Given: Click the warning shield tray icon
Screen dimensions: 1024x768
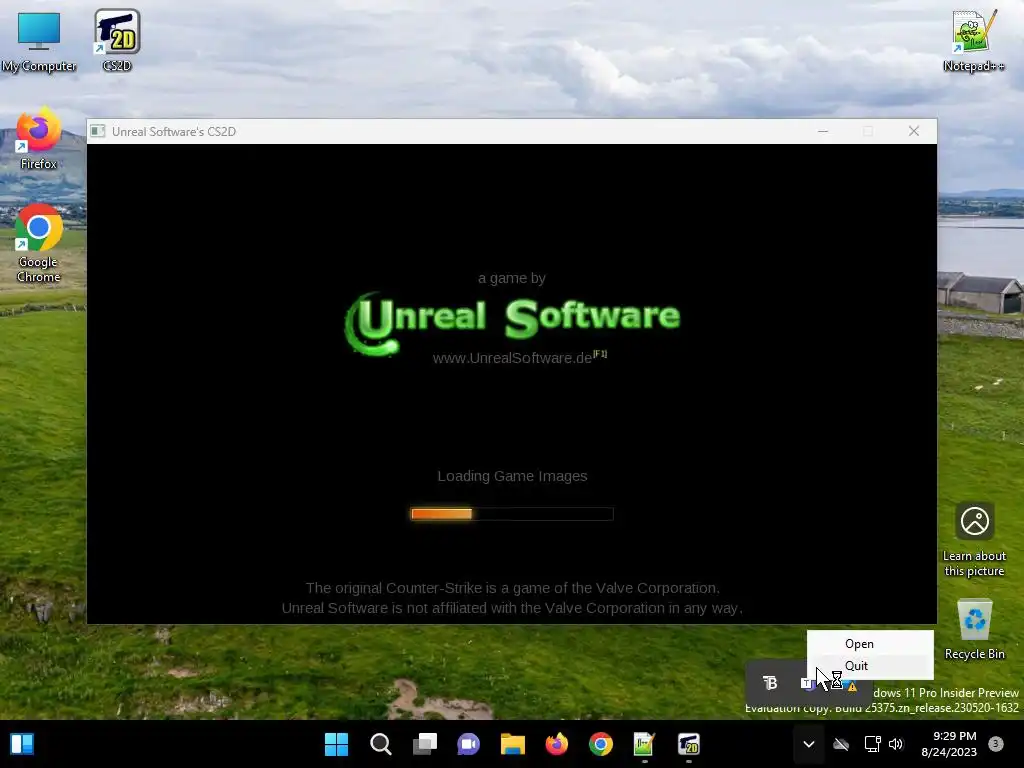Looking at the screenshot, I should pyautogui.click(x=850, y=686).
